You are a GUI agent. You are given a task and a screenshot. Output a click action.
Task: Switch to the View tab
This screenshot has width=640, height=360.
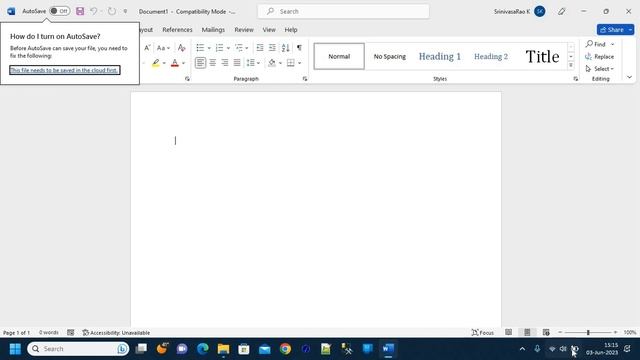coord(269,30)
